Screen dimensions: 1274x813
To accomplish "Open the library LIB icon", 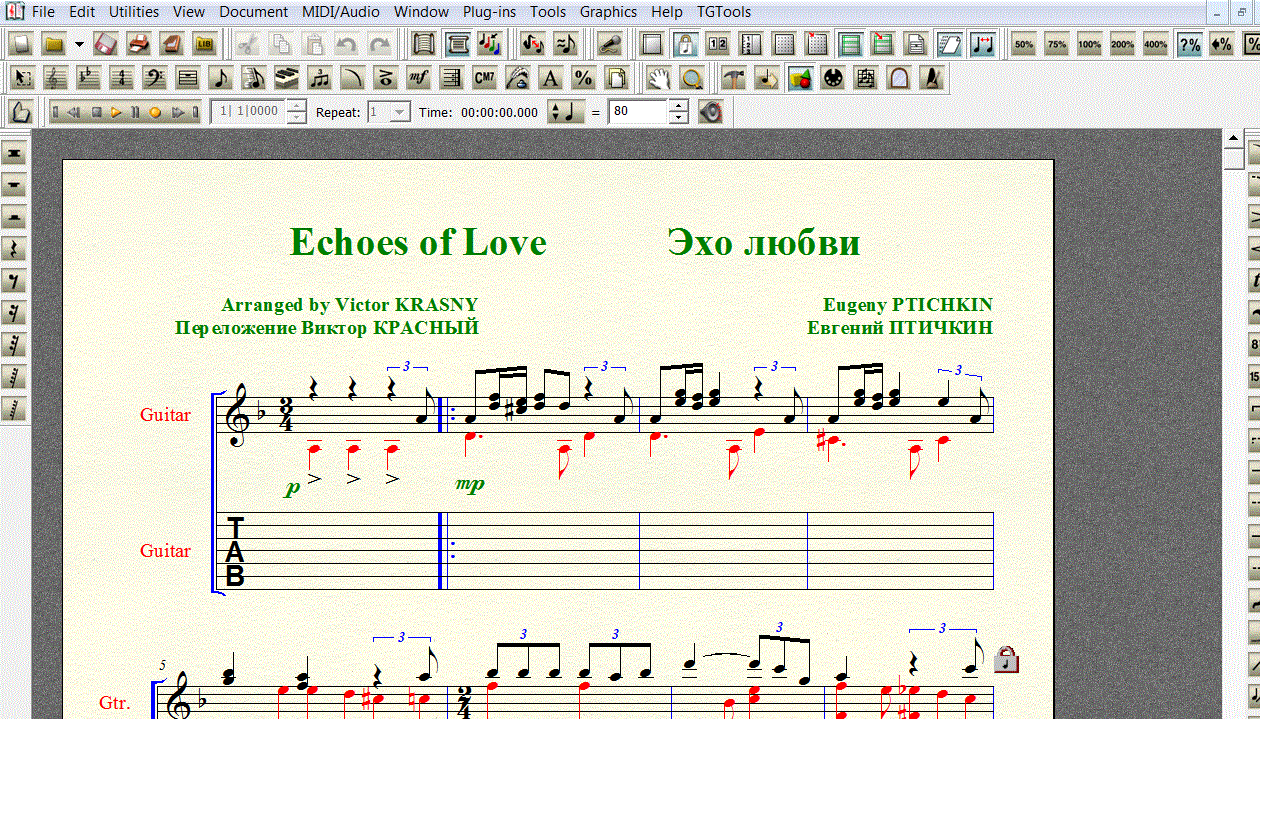I will (x=205, y=44).
